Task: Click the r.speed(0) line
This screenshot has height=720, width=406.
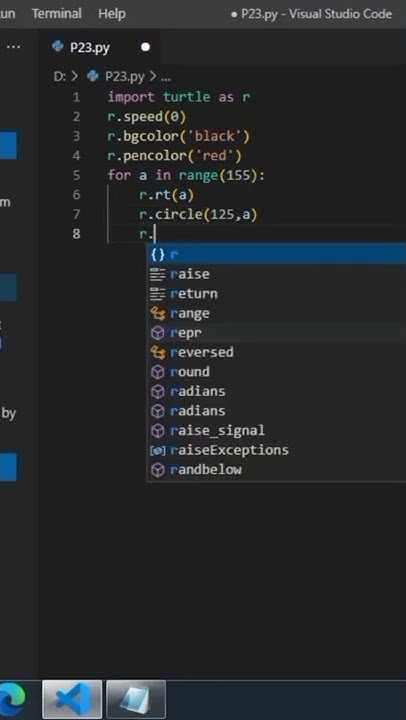Action: click(x=147, y=117)
